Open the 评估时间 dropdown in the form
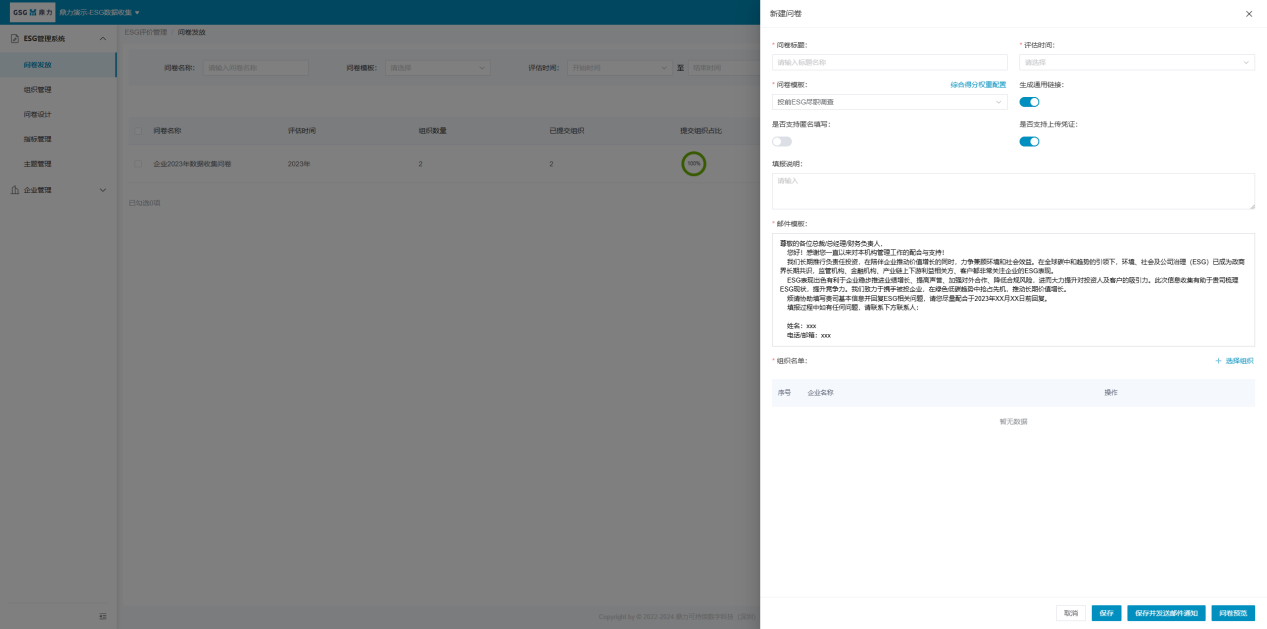The image size is (1267, 629). (1136, 62)
